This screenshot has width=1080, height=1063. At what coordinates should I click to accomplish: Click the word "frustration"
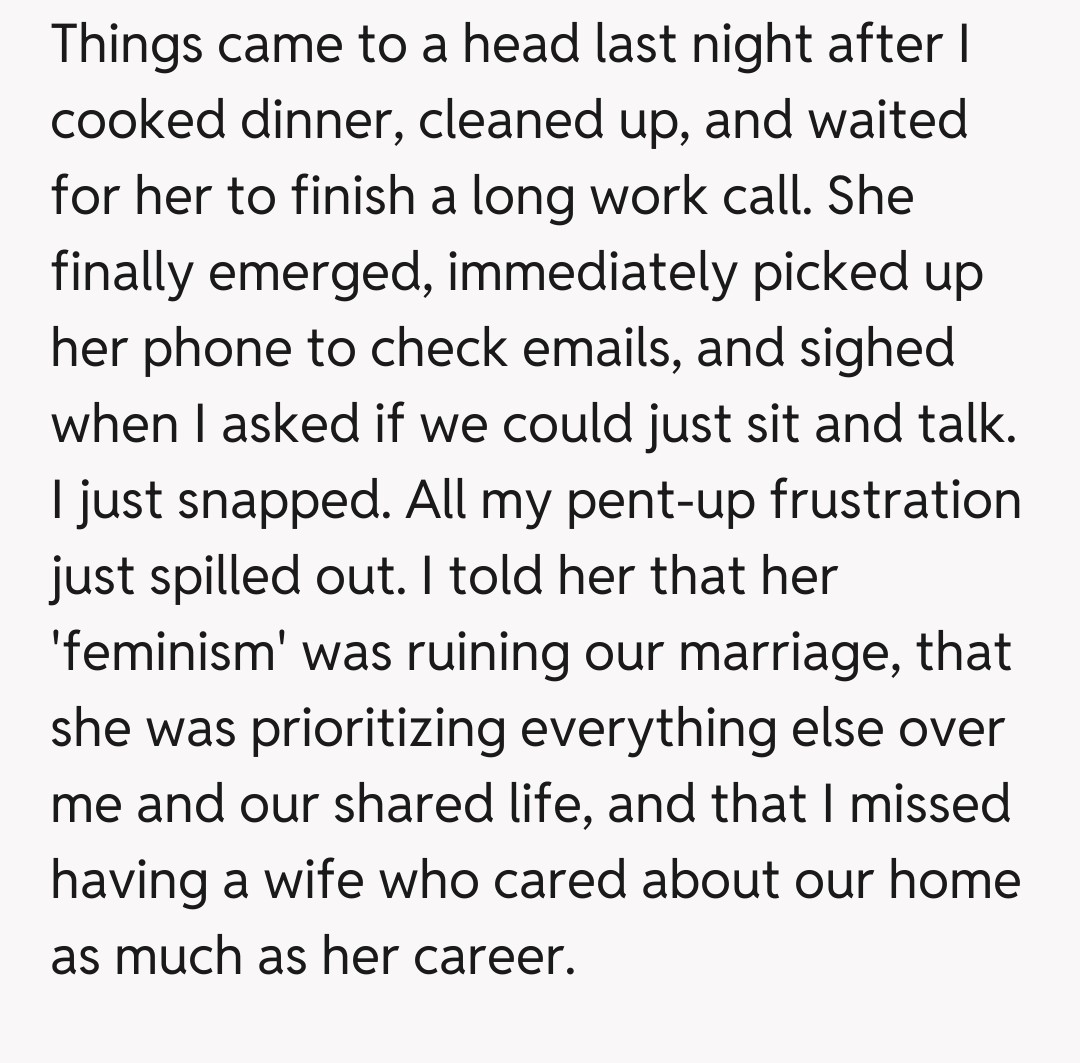pos(895,500)
